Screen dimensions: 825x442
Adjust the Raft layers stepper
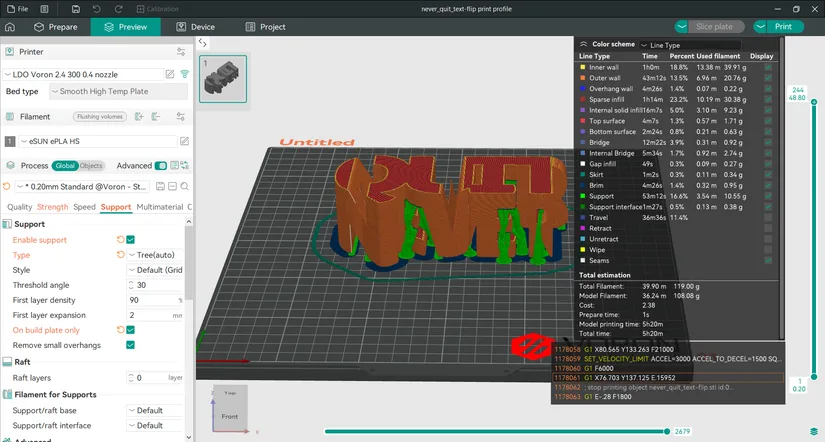coord(131,378)
